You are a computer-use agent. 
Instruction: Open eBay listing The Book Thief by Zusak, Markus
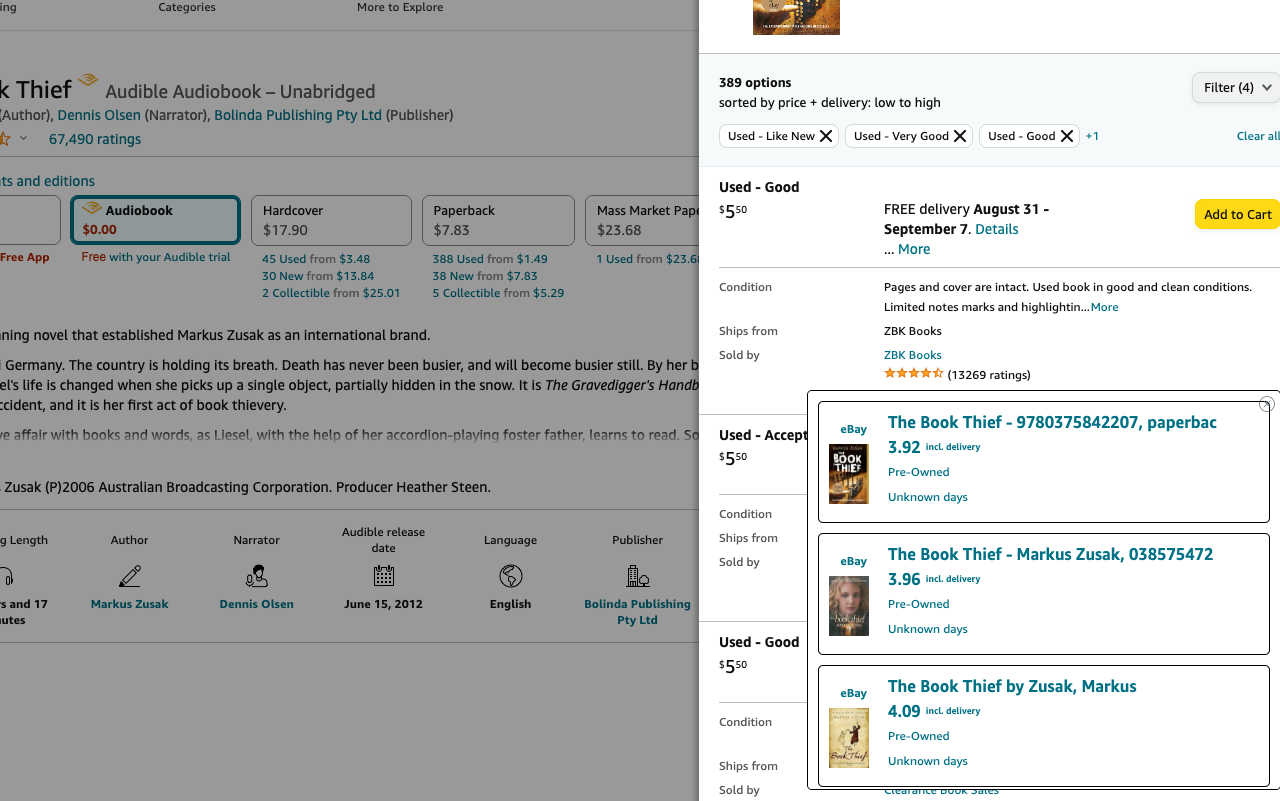point(1012,686)
